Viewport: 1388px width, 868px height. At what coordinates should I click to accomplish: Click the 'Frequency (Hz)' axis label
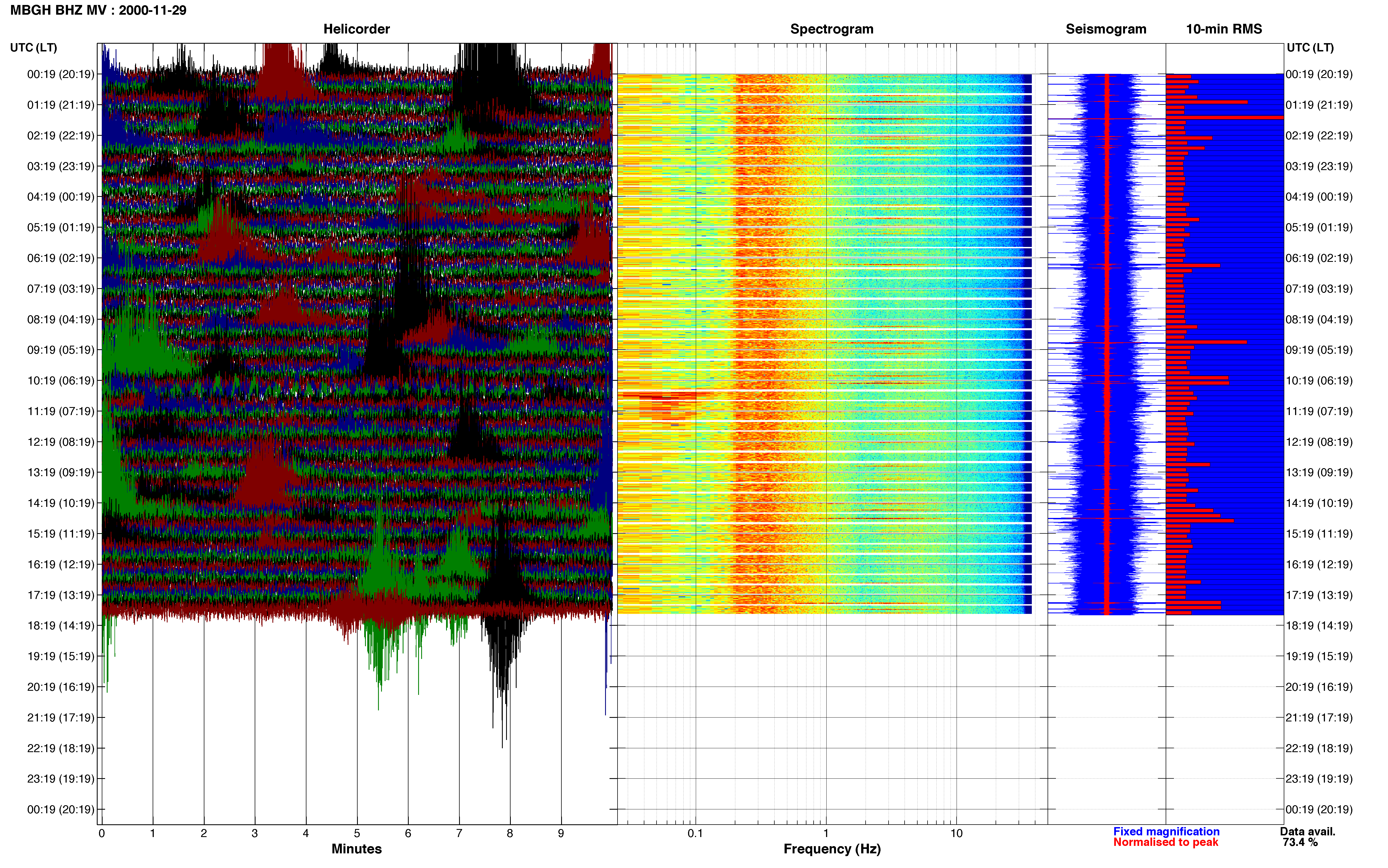832,849
